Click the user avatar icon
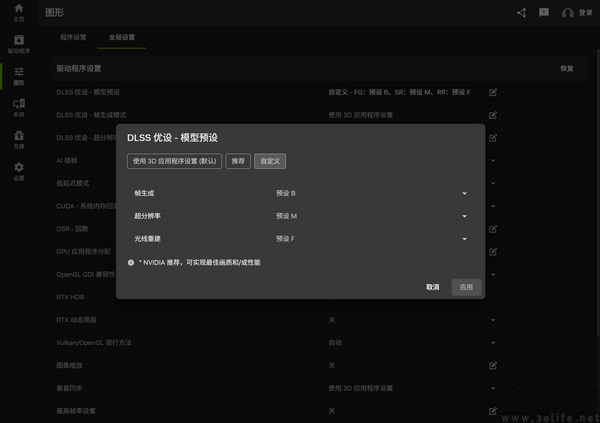Viewport: 600px width, 423px height. coord(567,13)
